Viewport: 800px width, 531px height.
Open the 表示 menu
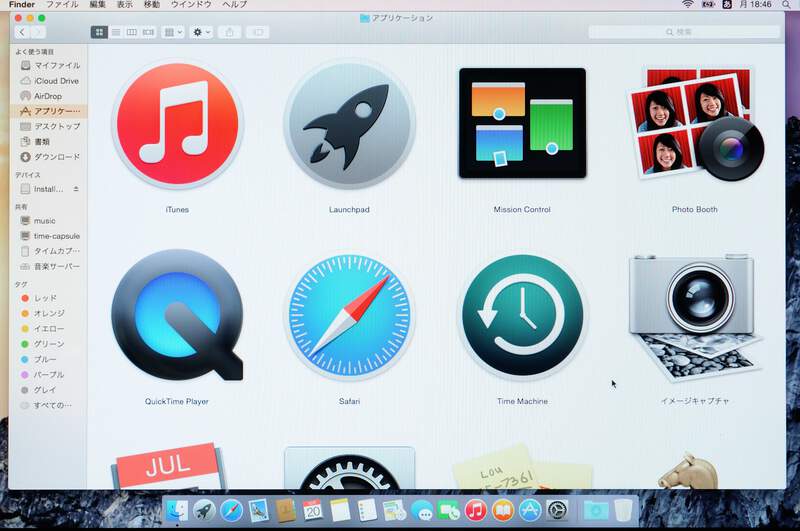click(124, 5)
